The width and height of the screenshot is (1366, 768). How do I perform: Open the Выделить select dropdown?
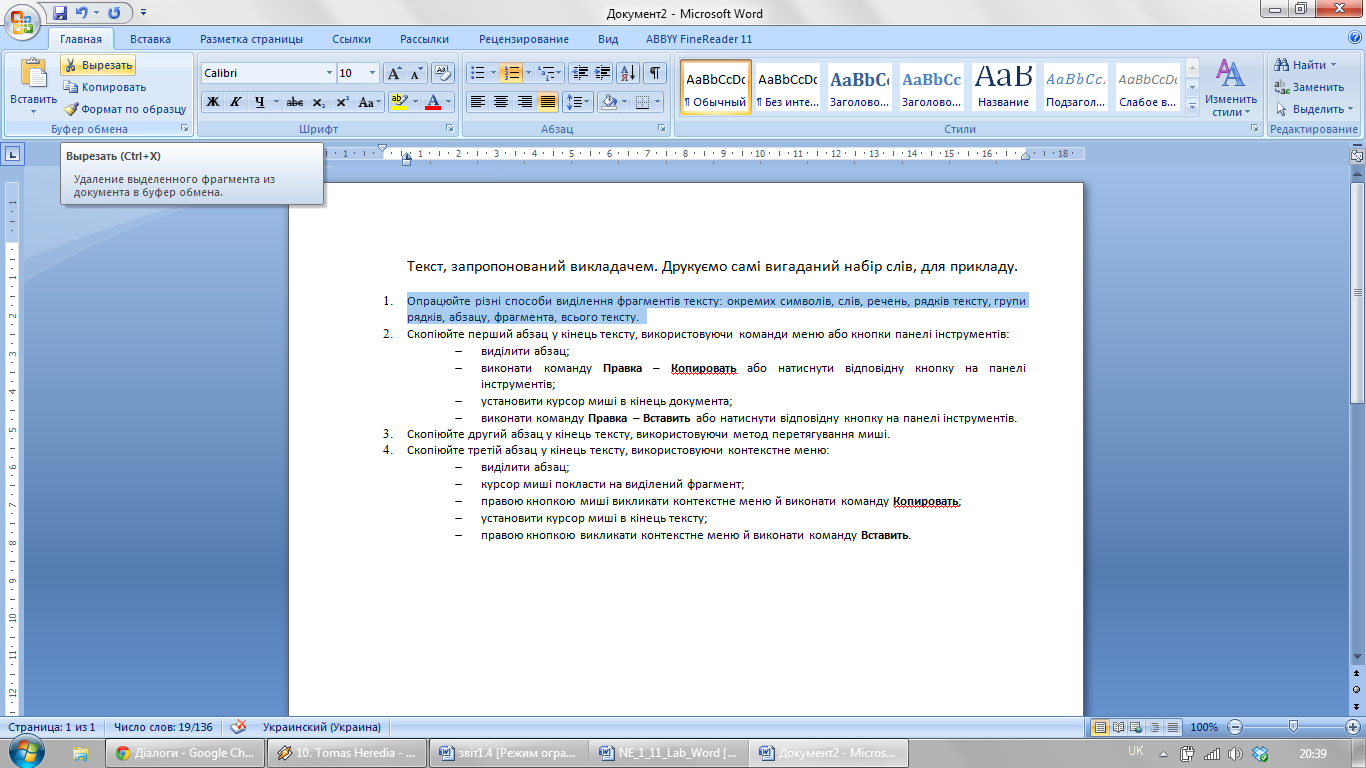(1315, 109)
